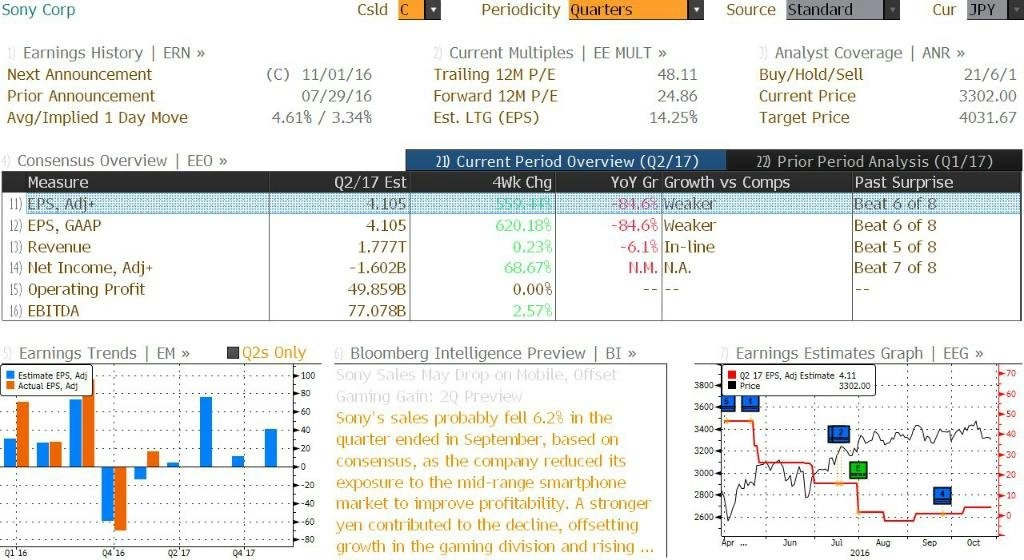Switch to Current Period Overview (Q2/17) tab
Image resolution: width=1024 pixels, height=560 pixels.
[x=566, y=161]
